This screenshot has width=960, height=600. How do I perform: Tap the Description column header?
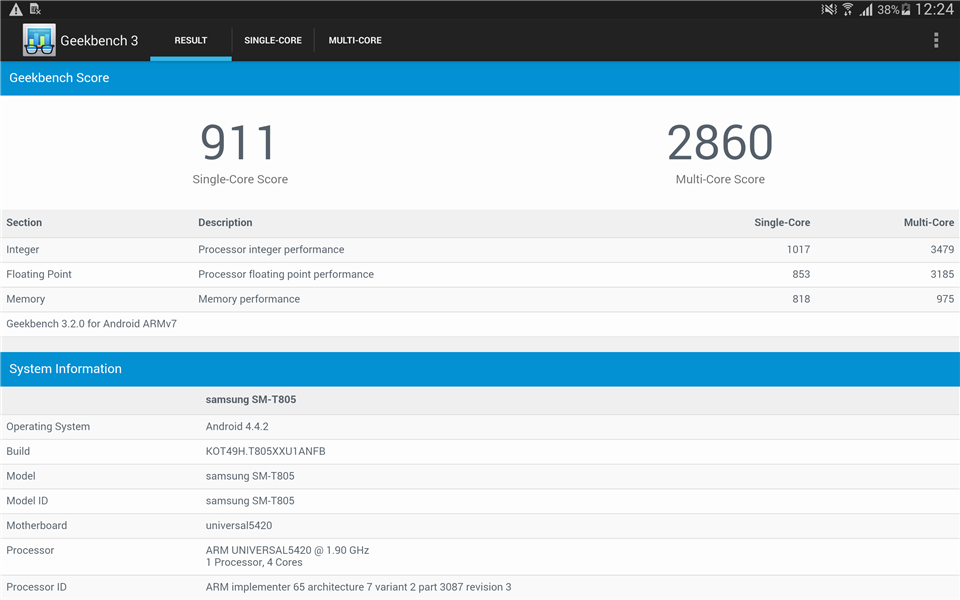(225, 222)
